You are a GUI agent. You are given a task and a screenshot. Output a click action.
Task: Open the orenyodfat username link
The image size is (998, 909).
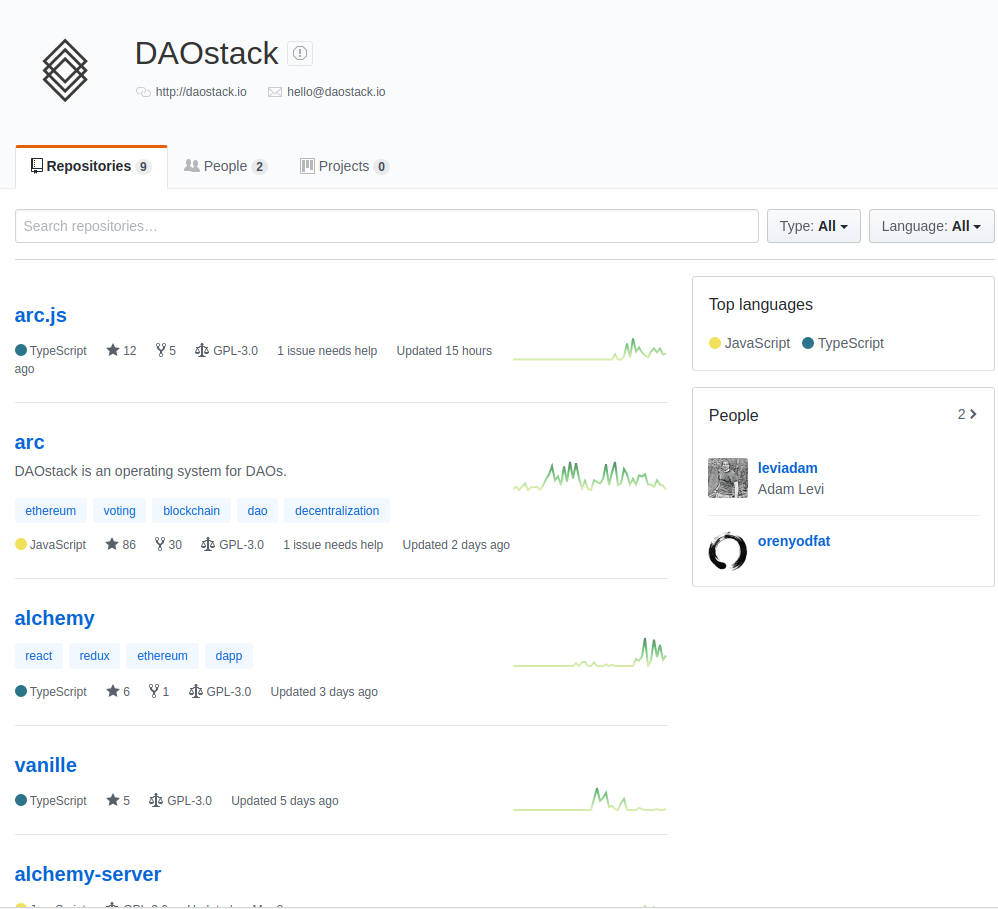(794, 542)
